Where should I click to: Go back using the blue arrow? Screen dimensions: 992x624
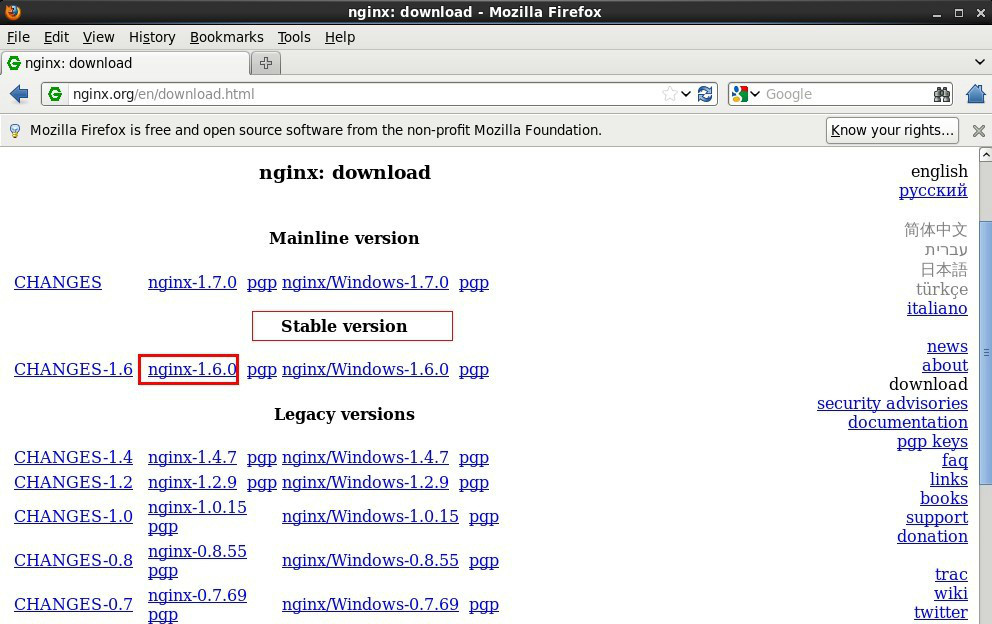[x=20, y=94]
